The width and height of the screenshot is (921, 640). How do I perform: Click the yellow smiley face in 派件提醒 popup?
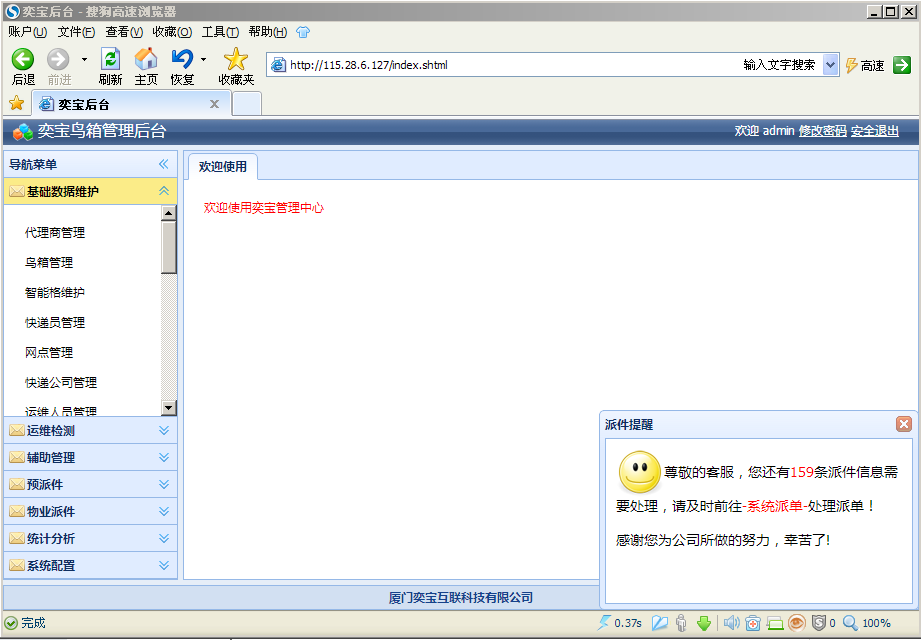coord(640,471)
